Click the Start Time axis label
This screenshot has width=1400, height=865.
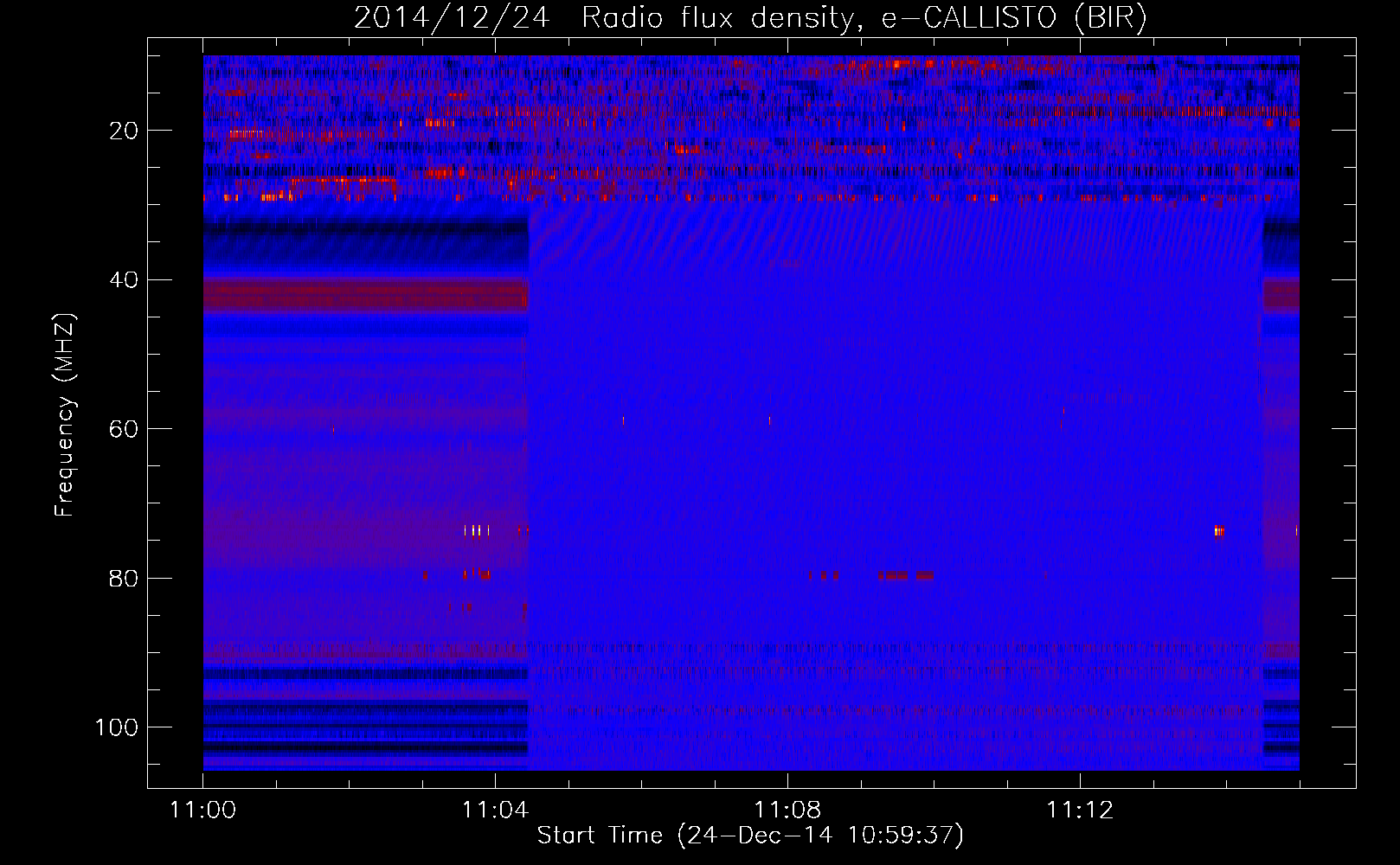750,836
